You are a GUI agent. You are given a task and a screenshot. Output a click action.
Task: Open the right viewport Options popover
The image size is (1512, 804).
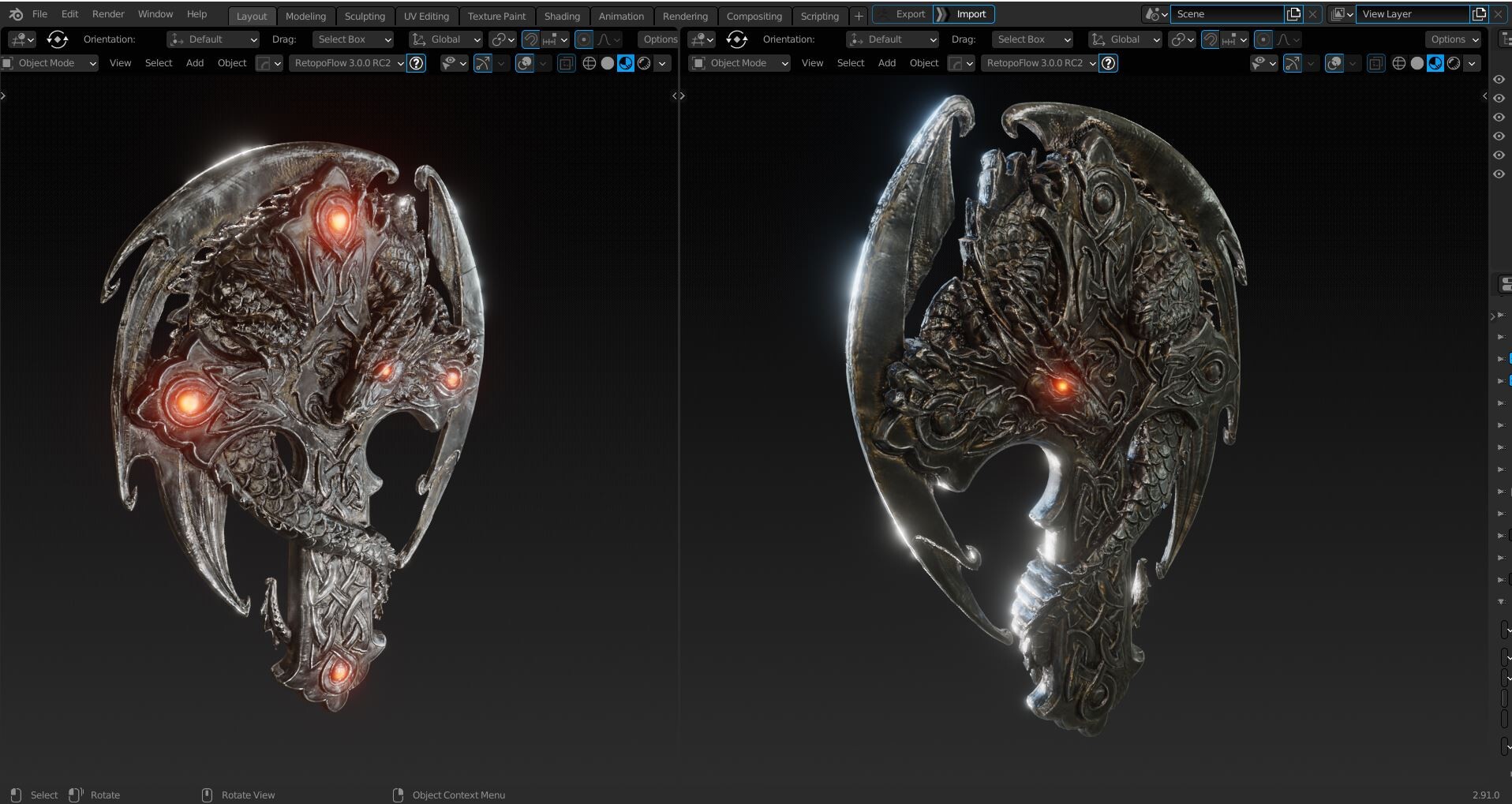1454,39
